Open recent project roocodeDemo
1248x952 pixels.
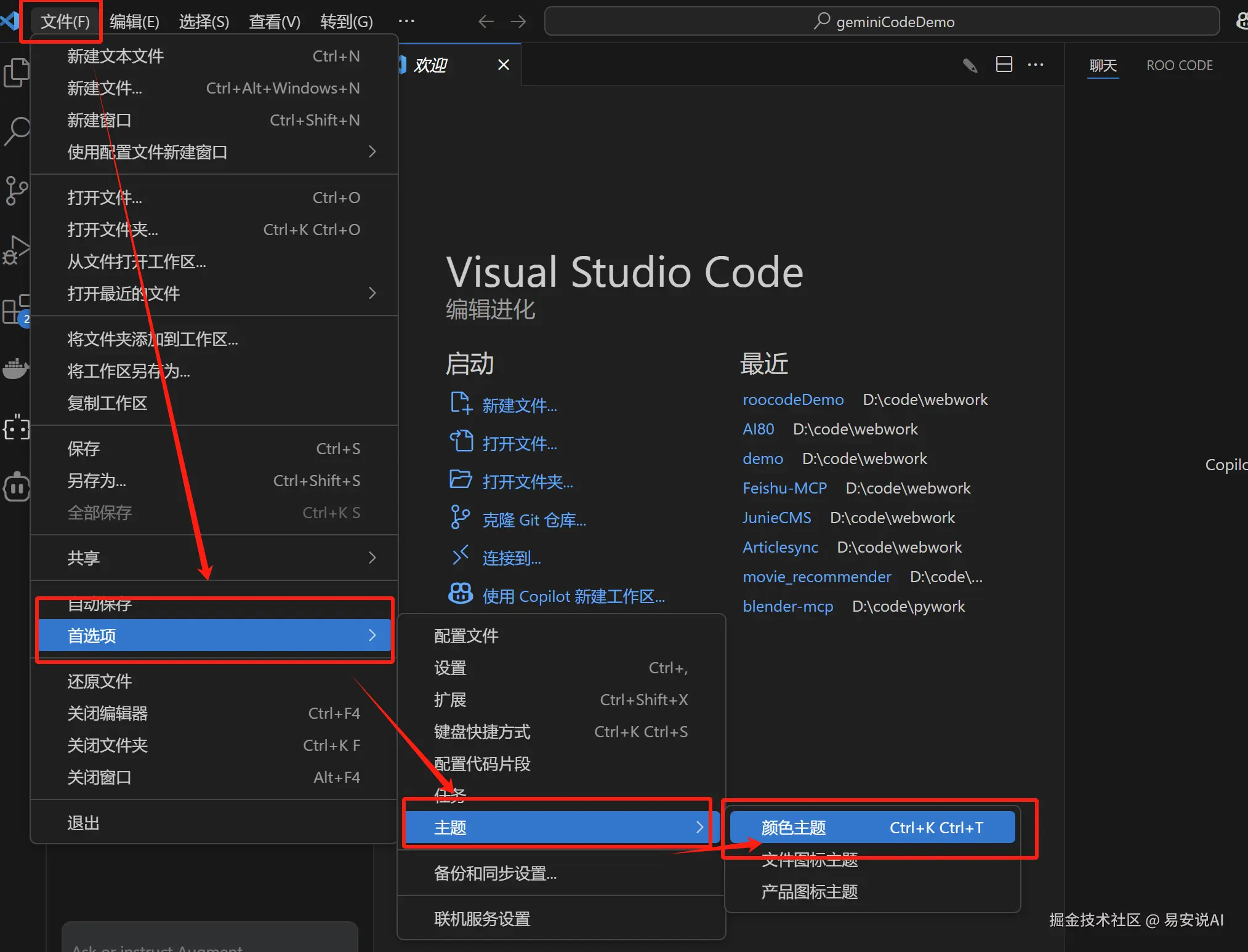click(x=792, y=399)
